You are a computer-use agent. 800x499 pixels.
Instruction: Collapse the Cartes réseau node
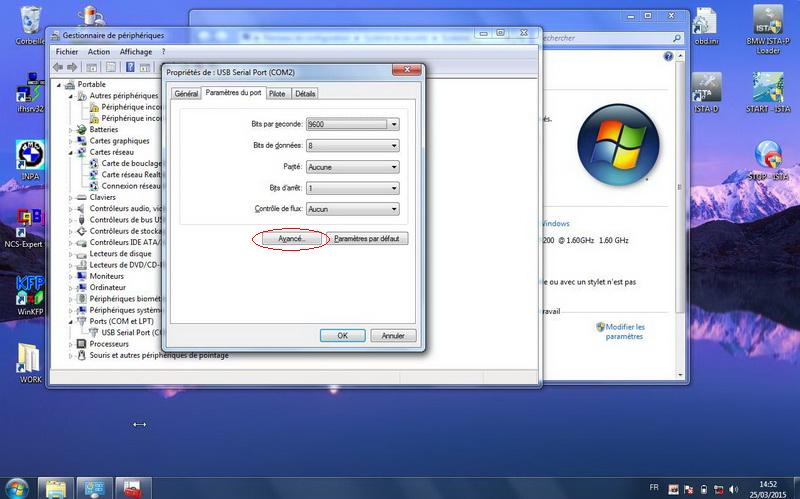click(x=71, y=153)
